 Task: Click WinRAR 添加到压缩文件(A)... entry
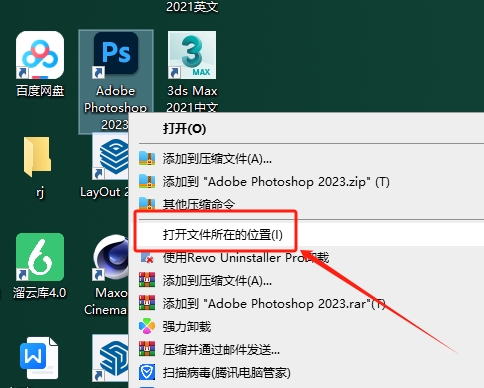coord(306,281)
